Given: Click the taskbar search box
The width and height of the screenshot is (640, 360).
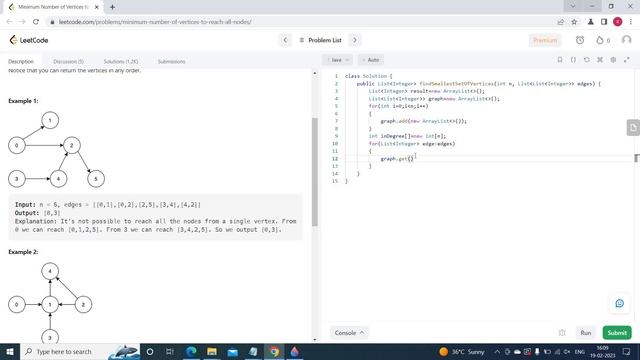Looking at the screenshot, I should point(80,351).
